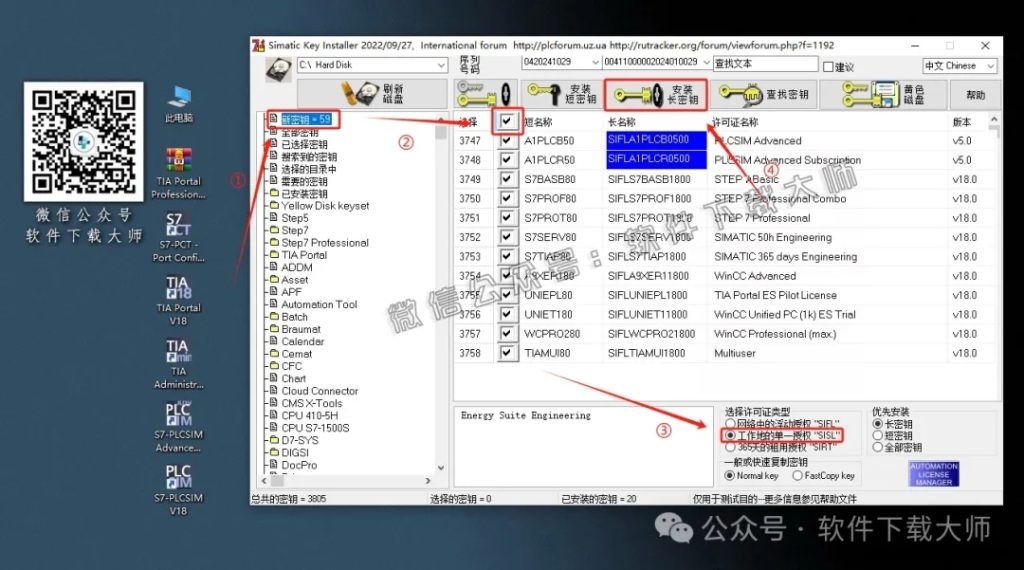Click the 查找文本 search text field
The image size is (1024, 570).
[765, 63]
